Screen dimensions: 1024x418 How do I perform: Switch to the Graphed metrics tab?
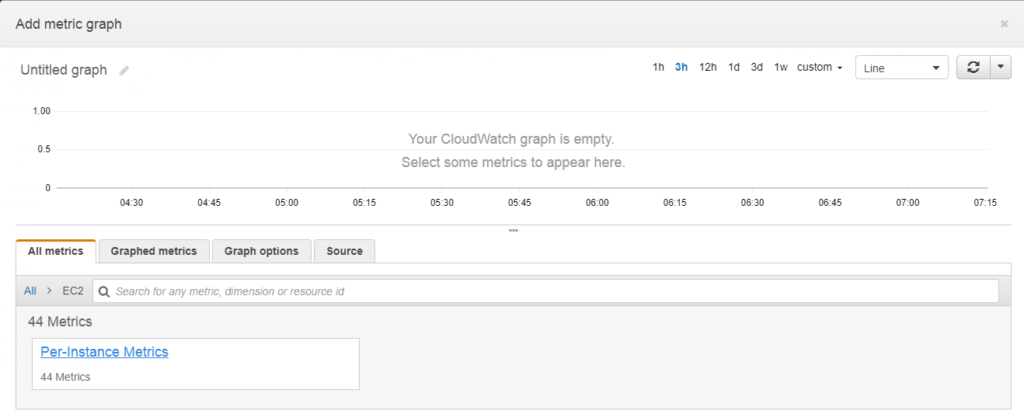(153, 251)
